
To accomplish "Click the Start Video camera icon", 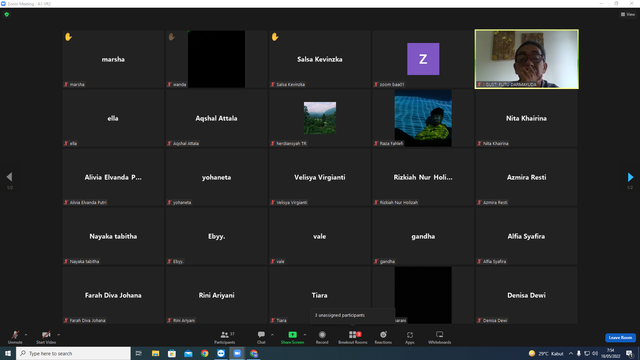I will (46, 335).
